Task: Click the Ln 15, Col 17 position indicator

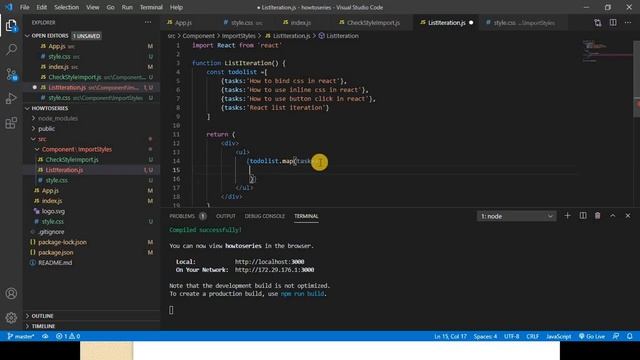Action: coord(450,336)
